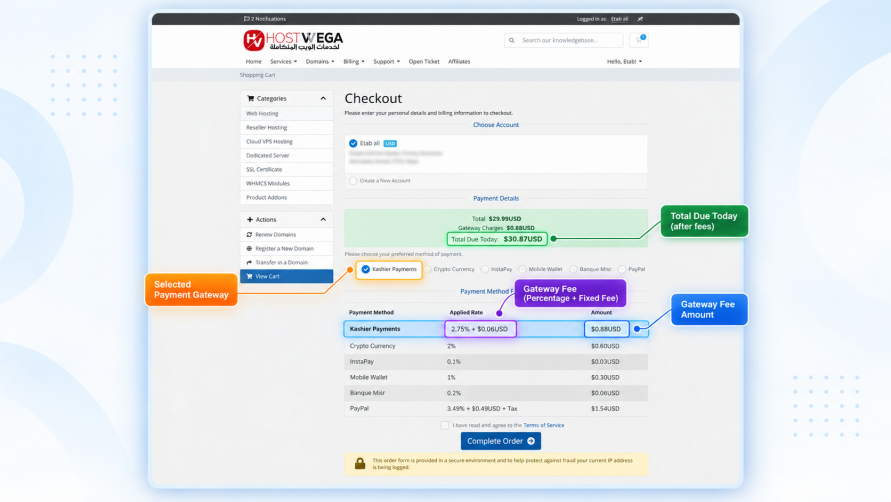Click Renew Domains action
Image resolution: width=891 pixels, height=502 pixels.
point(286,234)
